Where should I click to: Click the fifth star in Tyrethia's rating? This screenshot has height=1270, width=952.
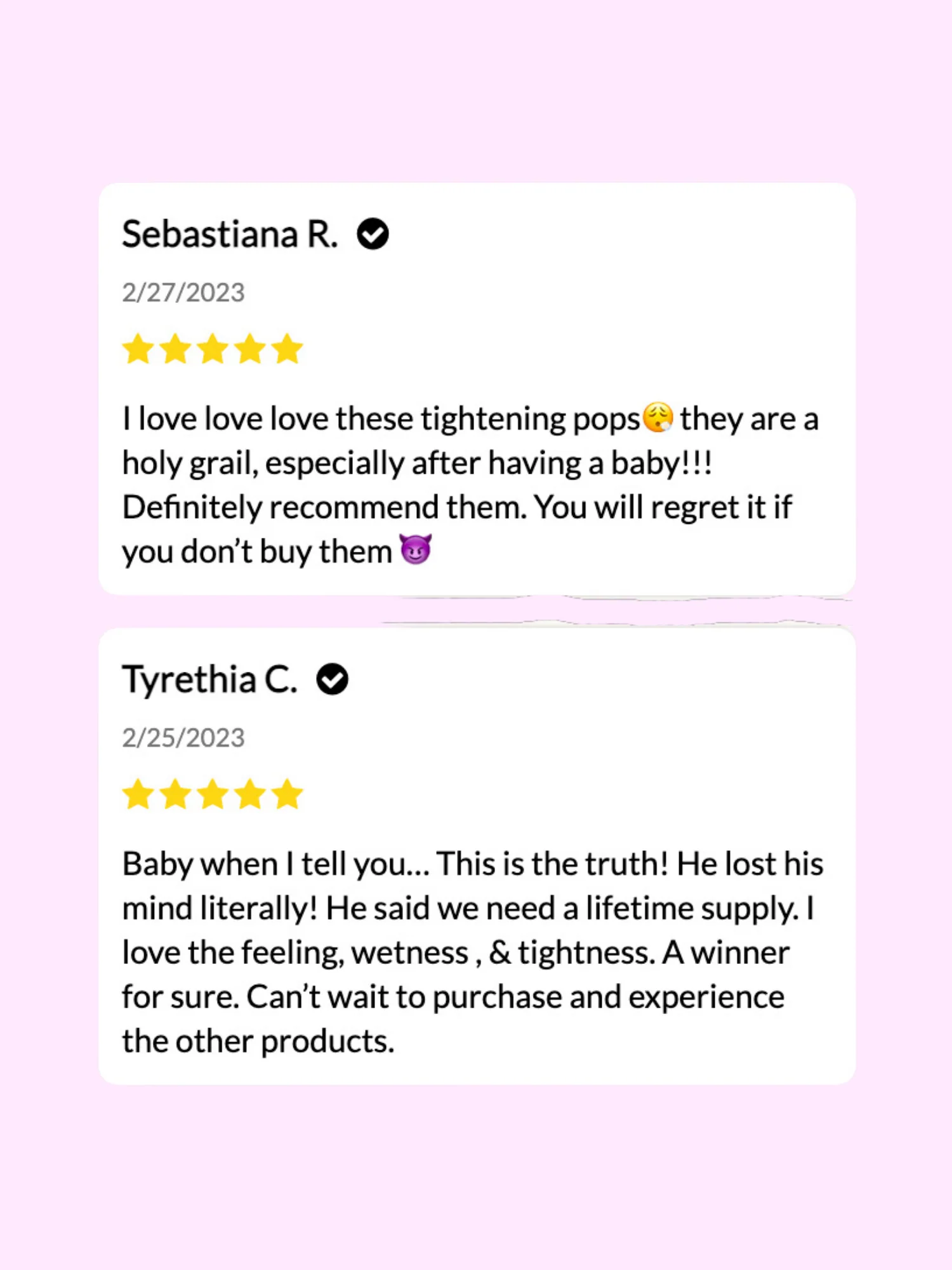[x=288, y=794]
